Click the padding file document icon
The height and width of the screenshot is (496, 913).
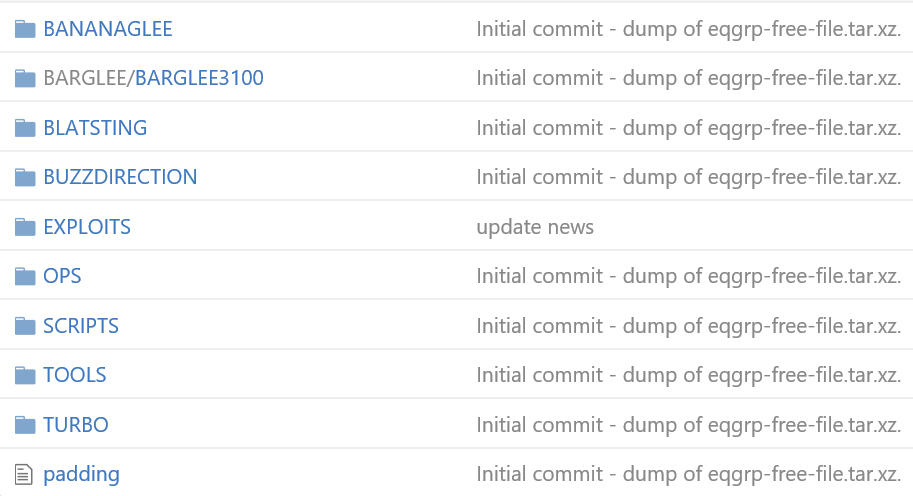coord(23,474)
